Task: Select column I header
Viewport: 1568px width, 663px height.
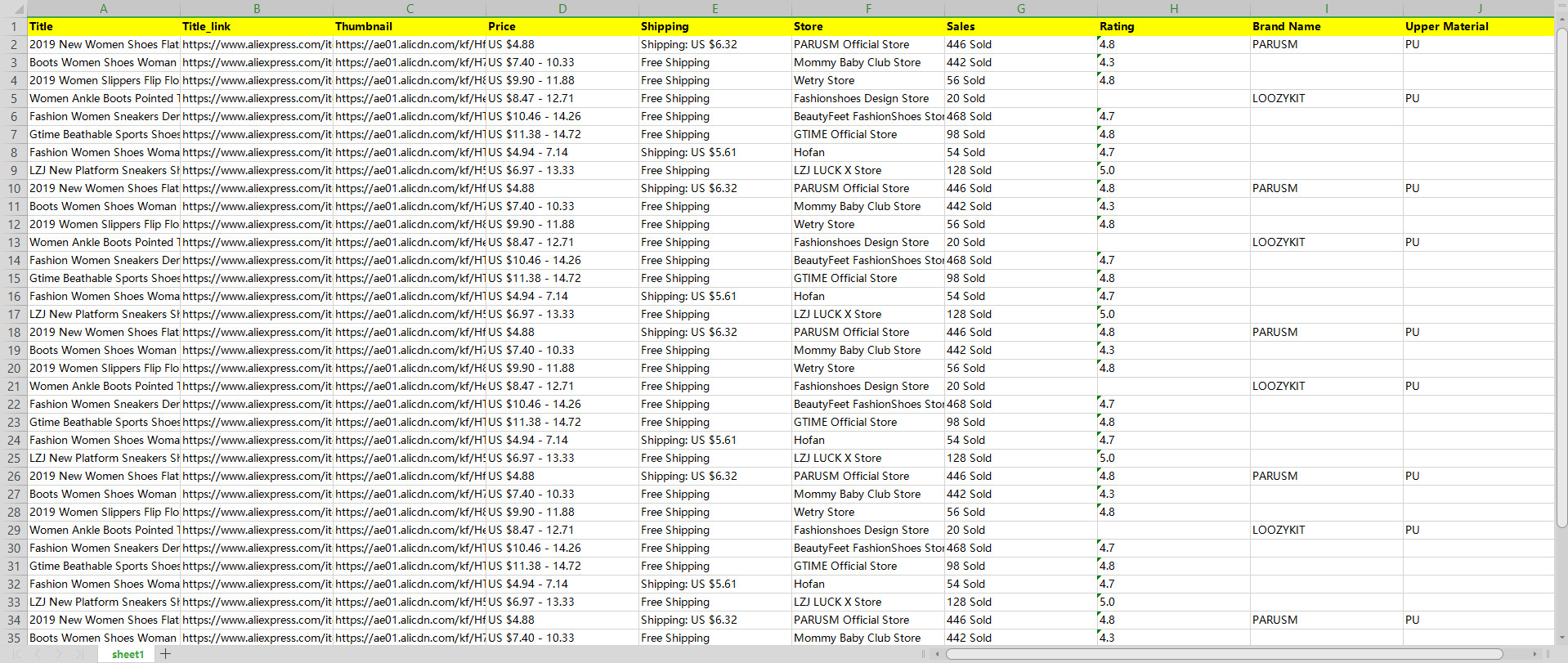Action: click(x=1327, y=9)
